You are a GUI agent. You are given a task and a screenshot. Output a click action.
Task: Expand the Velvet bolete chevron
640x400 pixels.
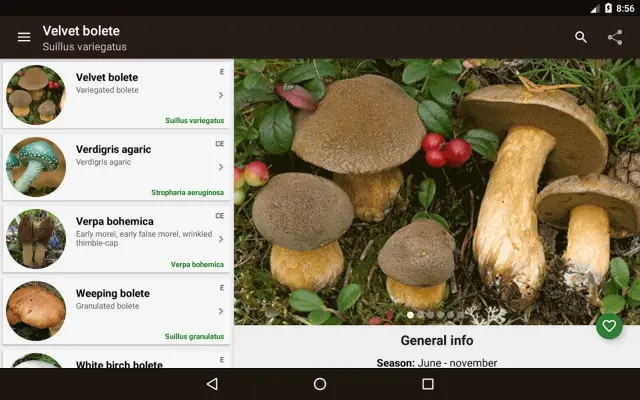(220, 95)
